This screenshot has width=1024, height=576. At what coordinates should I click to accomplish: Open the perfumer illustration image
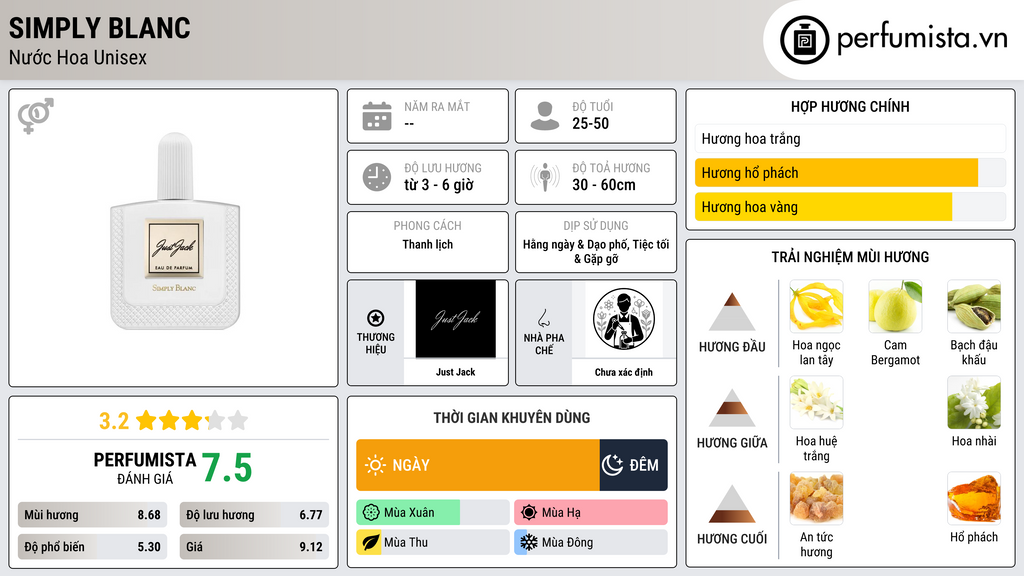624,319
